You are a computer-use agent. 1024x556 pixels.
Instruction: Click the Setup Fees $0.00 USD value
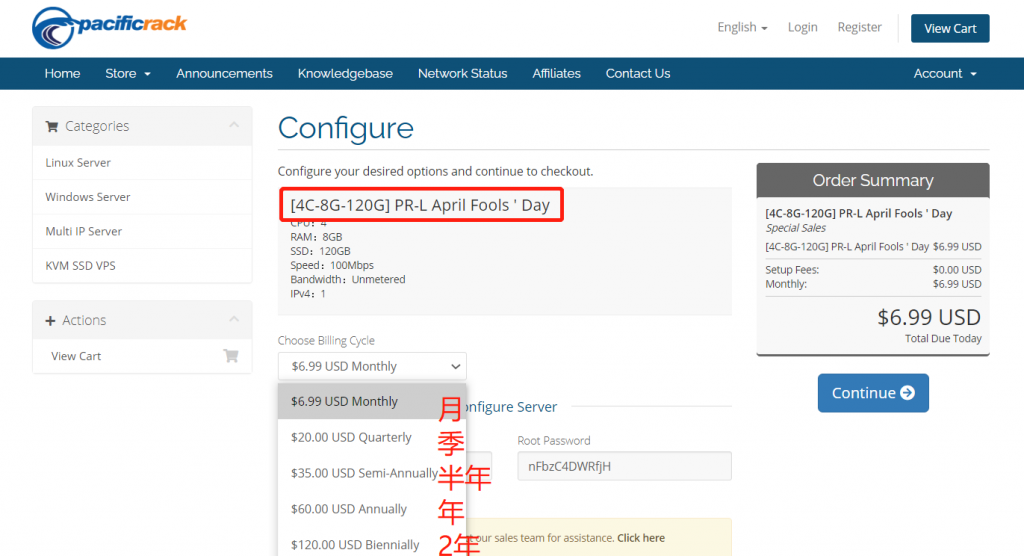[x=957, y=270]
